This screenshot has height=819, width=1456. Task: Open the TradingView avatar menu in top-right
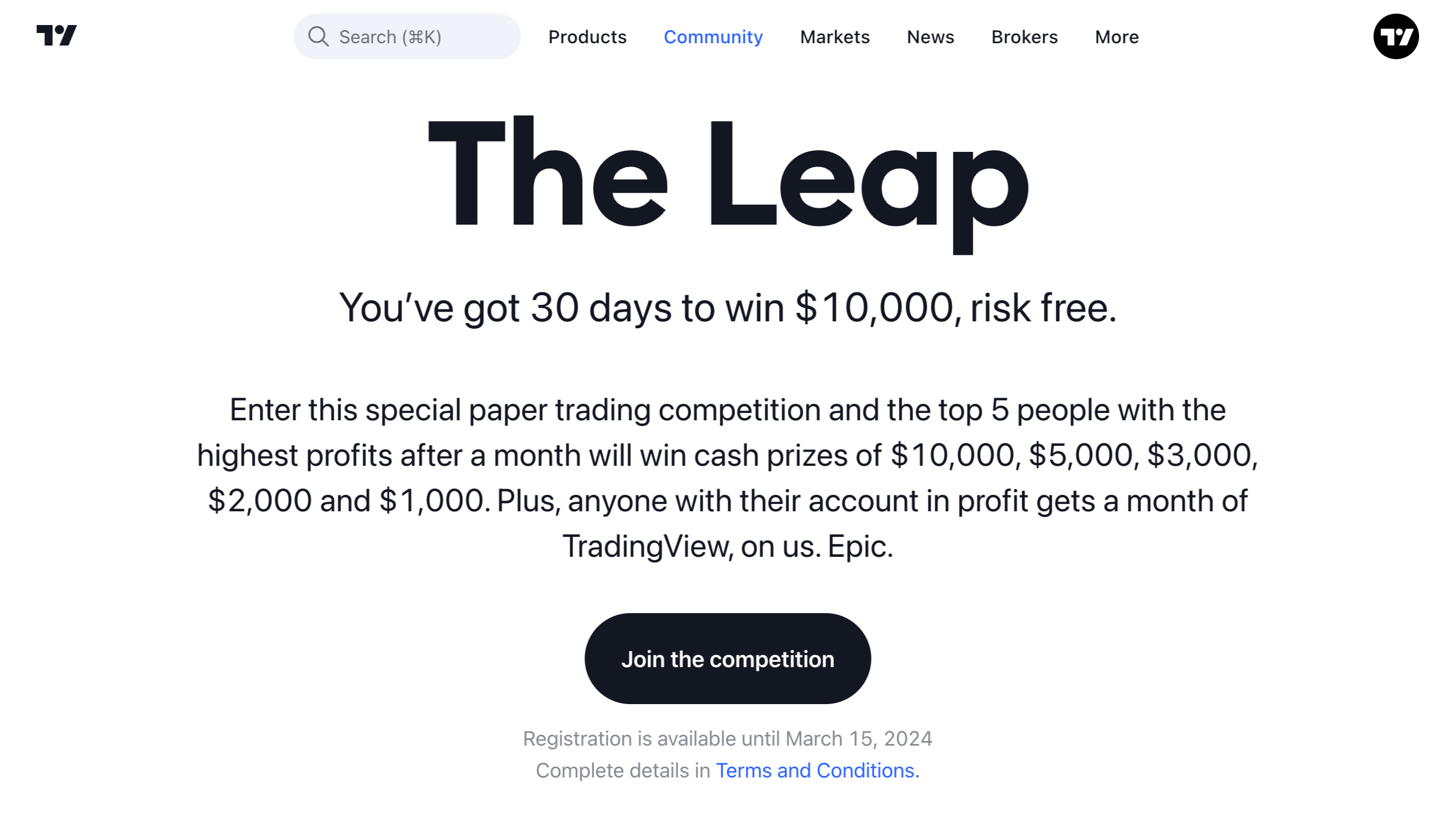pos(1396,36)
